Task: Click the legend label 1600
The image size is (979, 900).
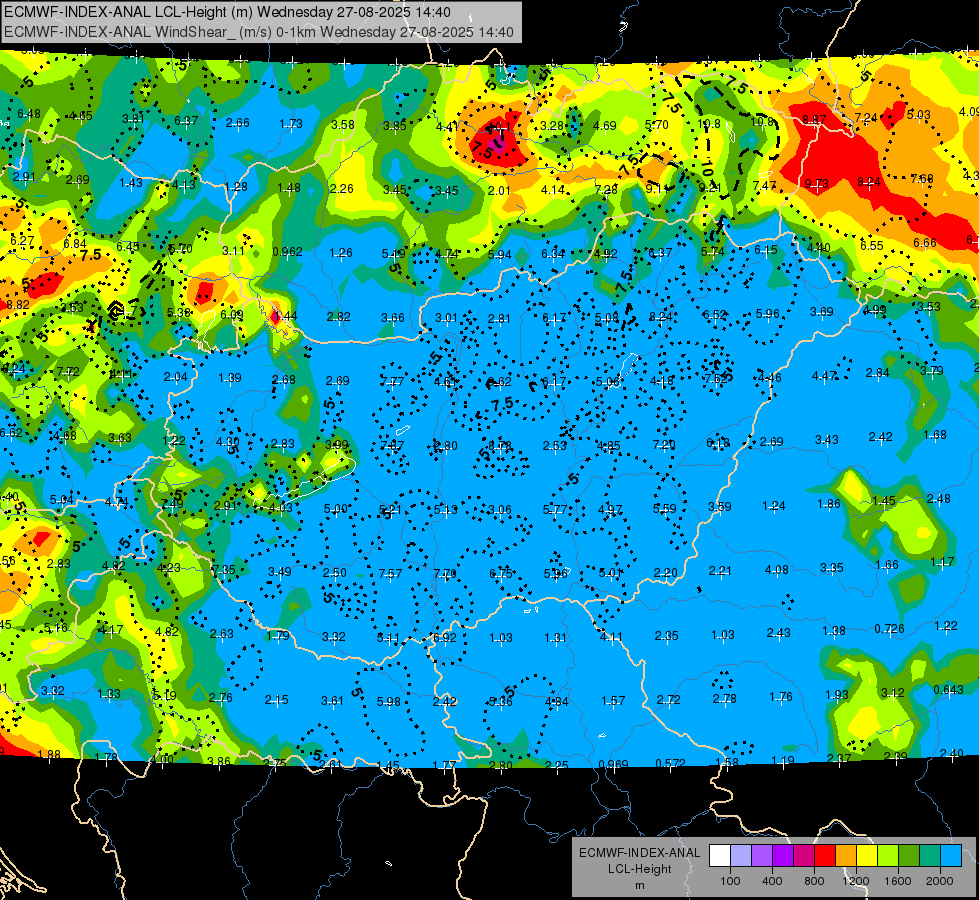Action: (898, 881)
